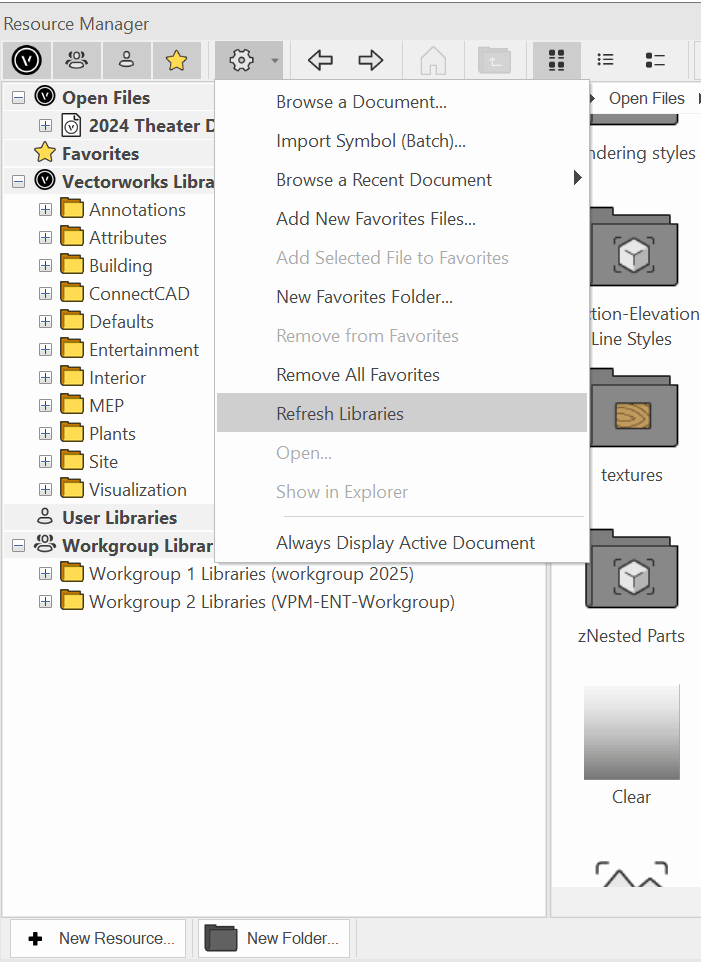Expand the Attributes folder
The height and width of the screenshot is (962, 701).
pyautogui.click(x=45, y=237)
